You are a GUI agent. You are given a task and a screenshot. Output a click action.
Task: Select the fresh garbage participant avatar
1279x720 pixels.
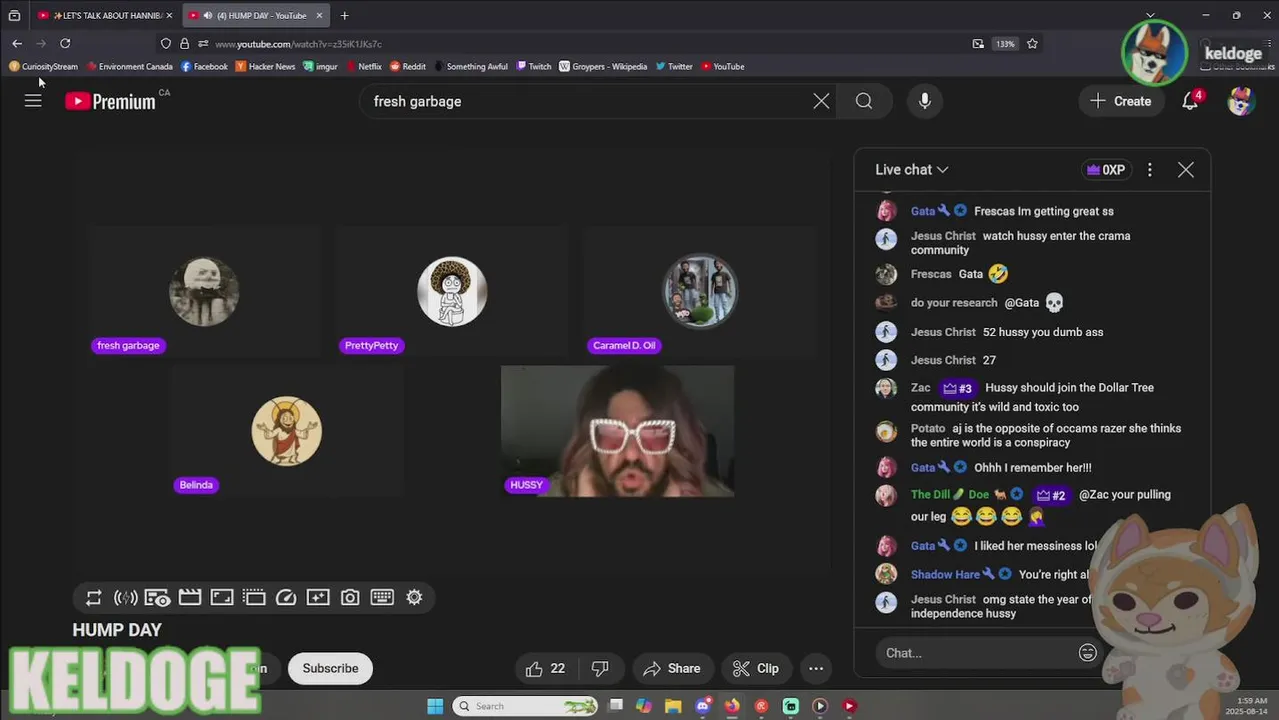click(204, 292)
